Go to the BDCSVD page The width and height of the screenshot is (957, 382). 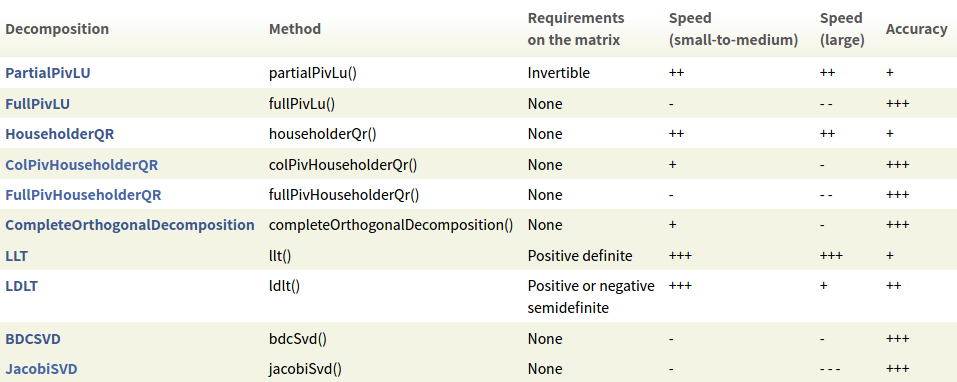33,339
